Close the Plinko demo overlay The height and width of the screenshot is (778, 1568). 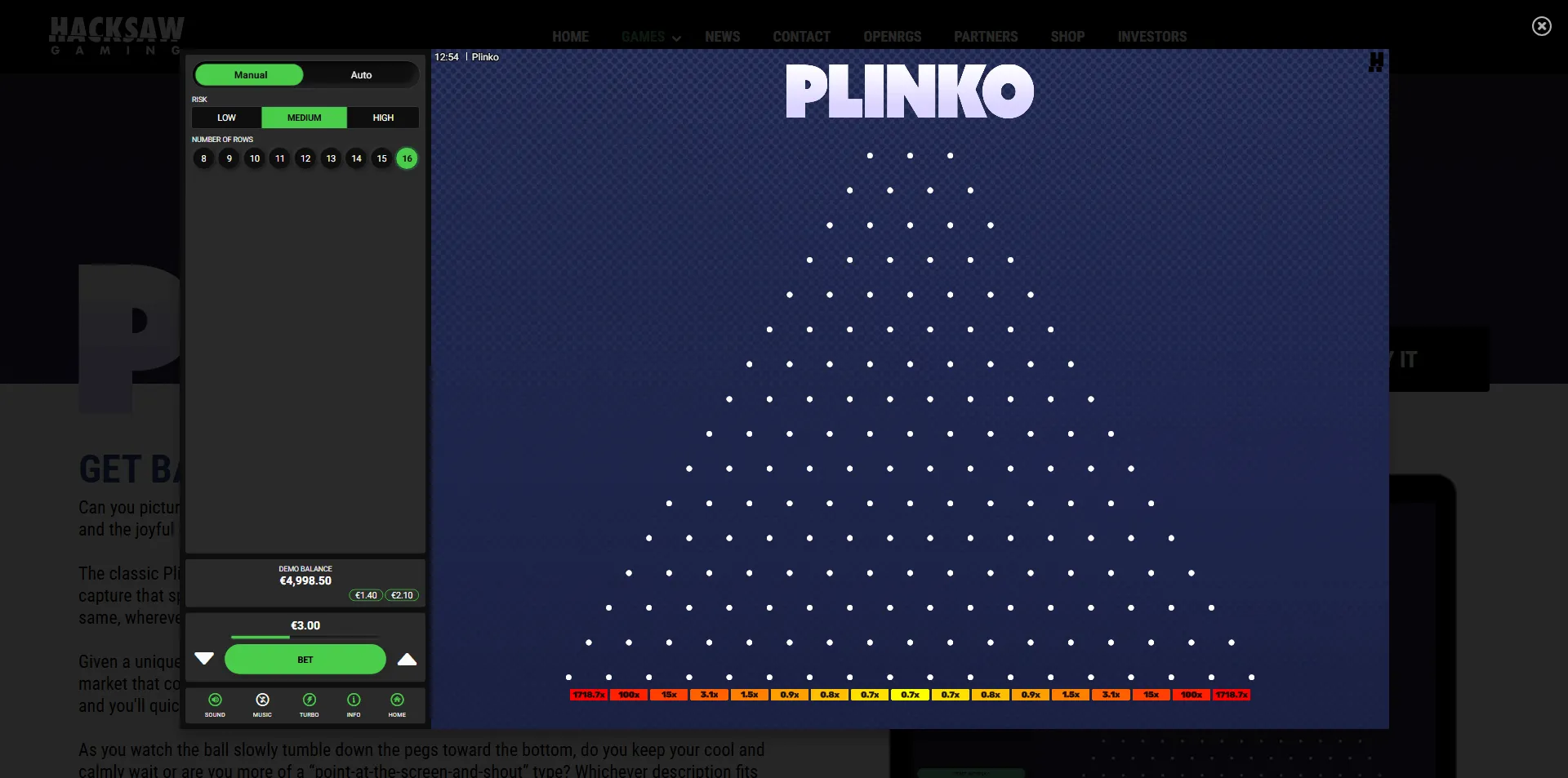pos(1542,26)
